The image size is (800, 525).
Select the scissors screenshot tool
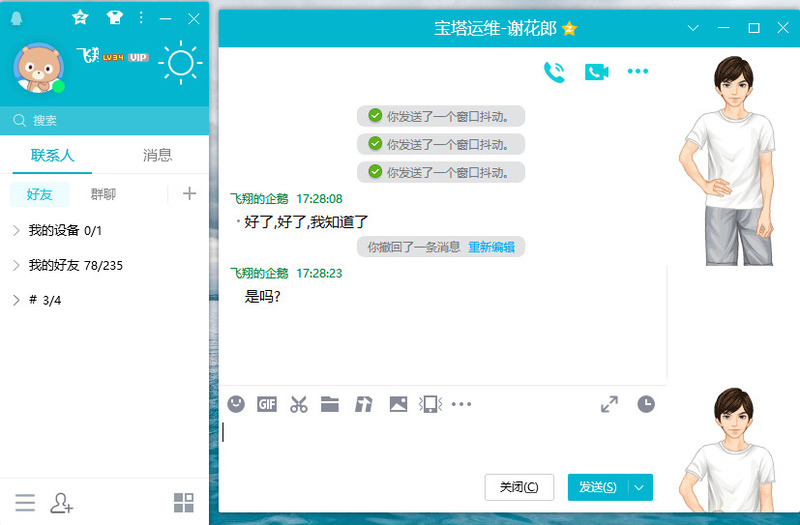(x=298, y=404)
